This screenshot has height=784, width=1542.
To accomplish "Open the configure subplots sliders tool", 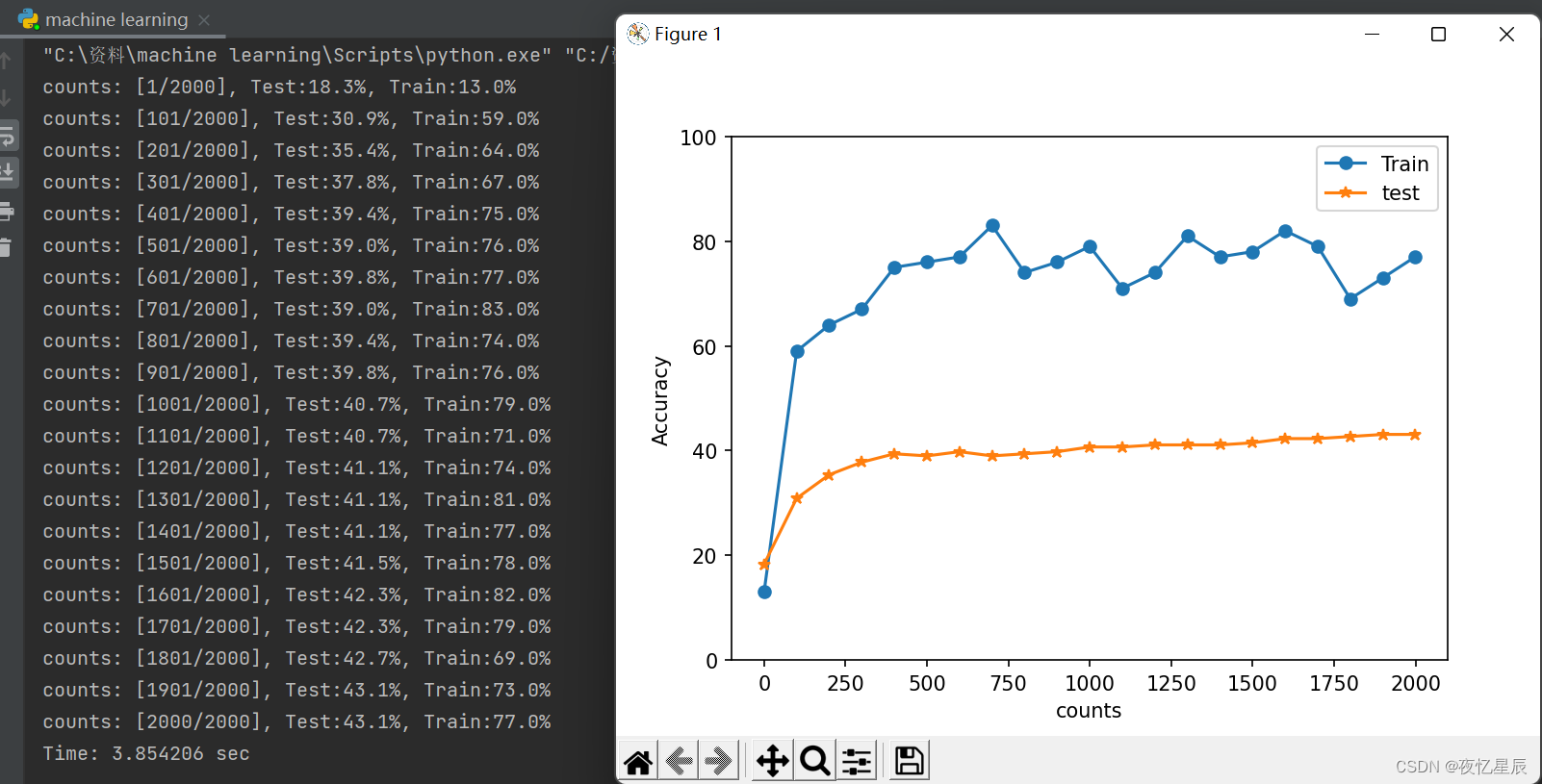I will pyautogui.click(x=857, y=761).
